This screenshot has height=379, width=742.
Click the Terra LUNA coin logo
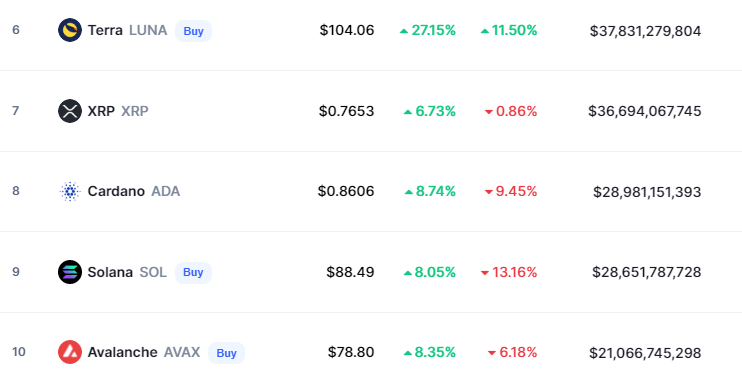click(70, 30)
